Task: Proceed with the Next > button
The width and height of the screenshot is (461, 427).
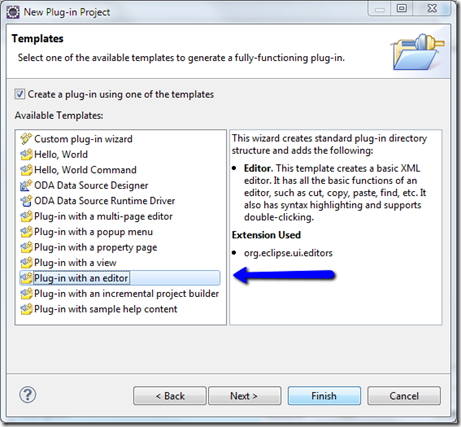Action: coord(245,396)
